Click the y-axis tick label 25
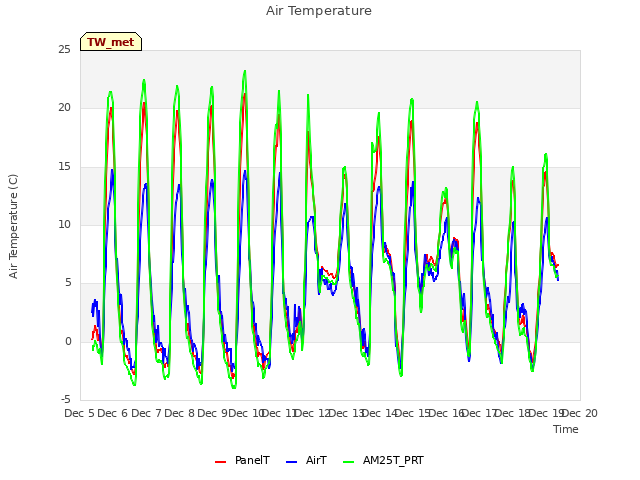Image resolution: width=640 pixels, height=480 pixels. 64,49
